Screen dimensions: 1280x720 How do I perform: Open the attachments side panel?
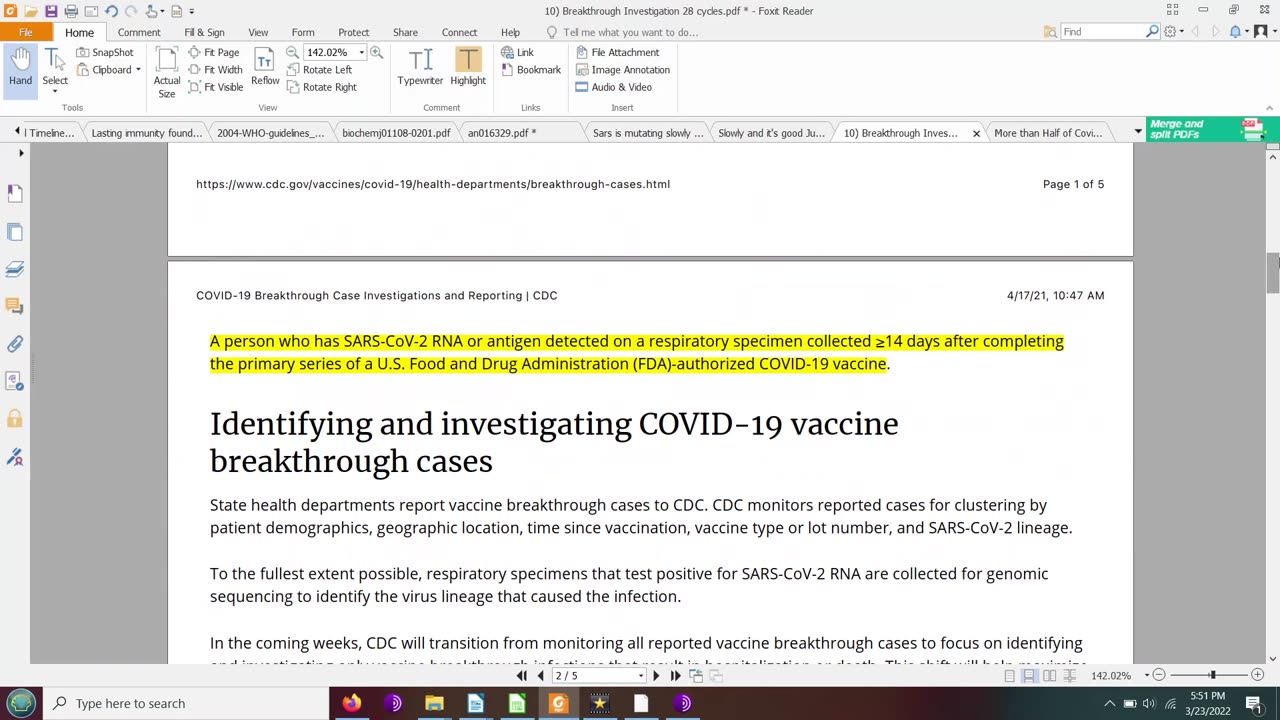[15, 344]
